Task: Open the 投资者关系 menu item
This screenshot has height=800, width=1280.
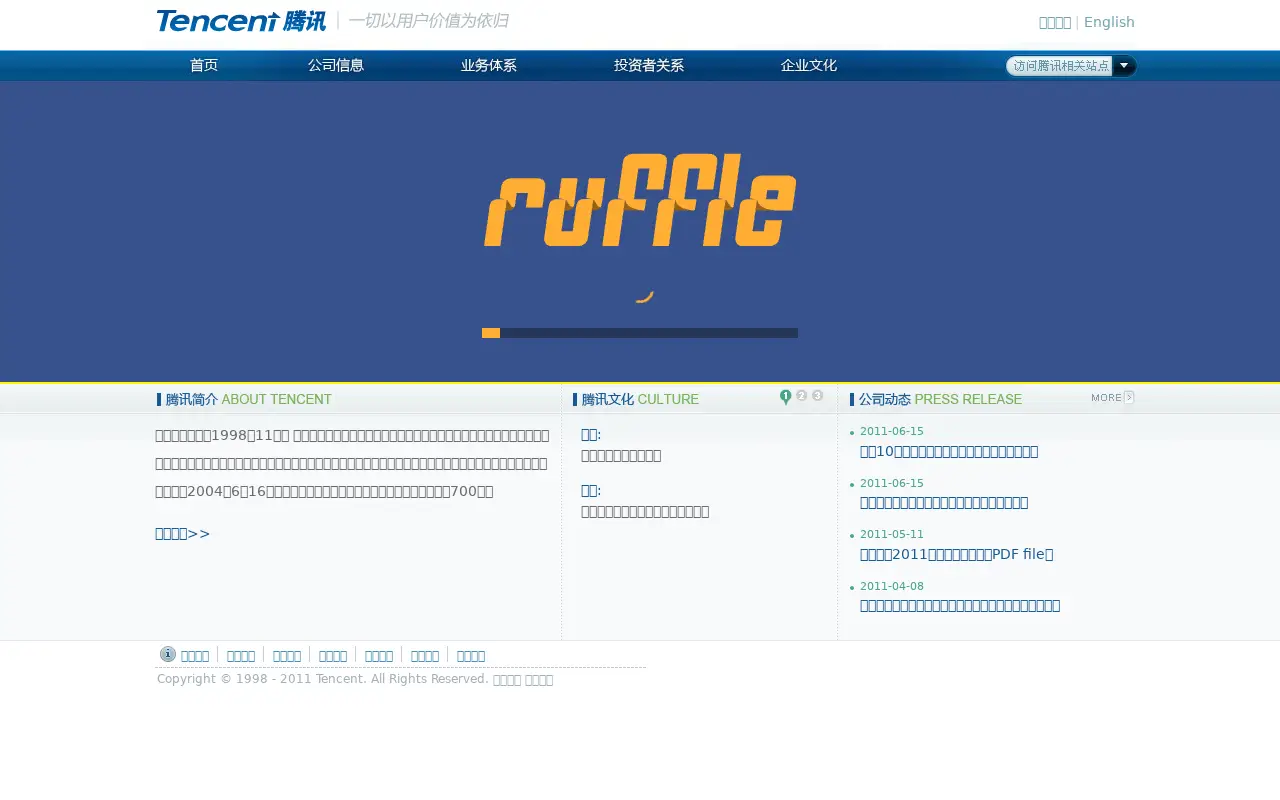Action: tap(649, 65)
